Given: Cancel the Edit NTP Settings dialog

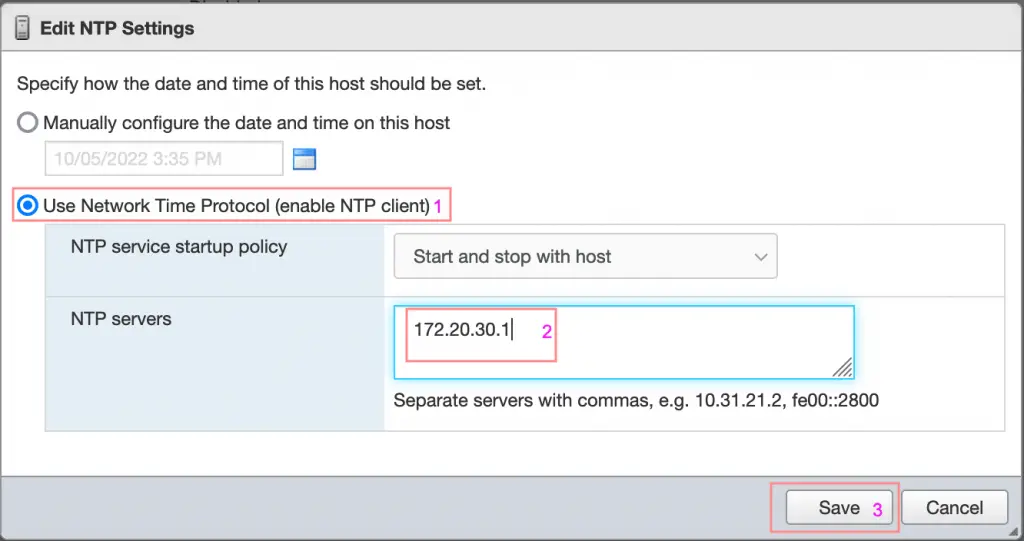Looking at the screenshot, I should (x=955, y=508).
